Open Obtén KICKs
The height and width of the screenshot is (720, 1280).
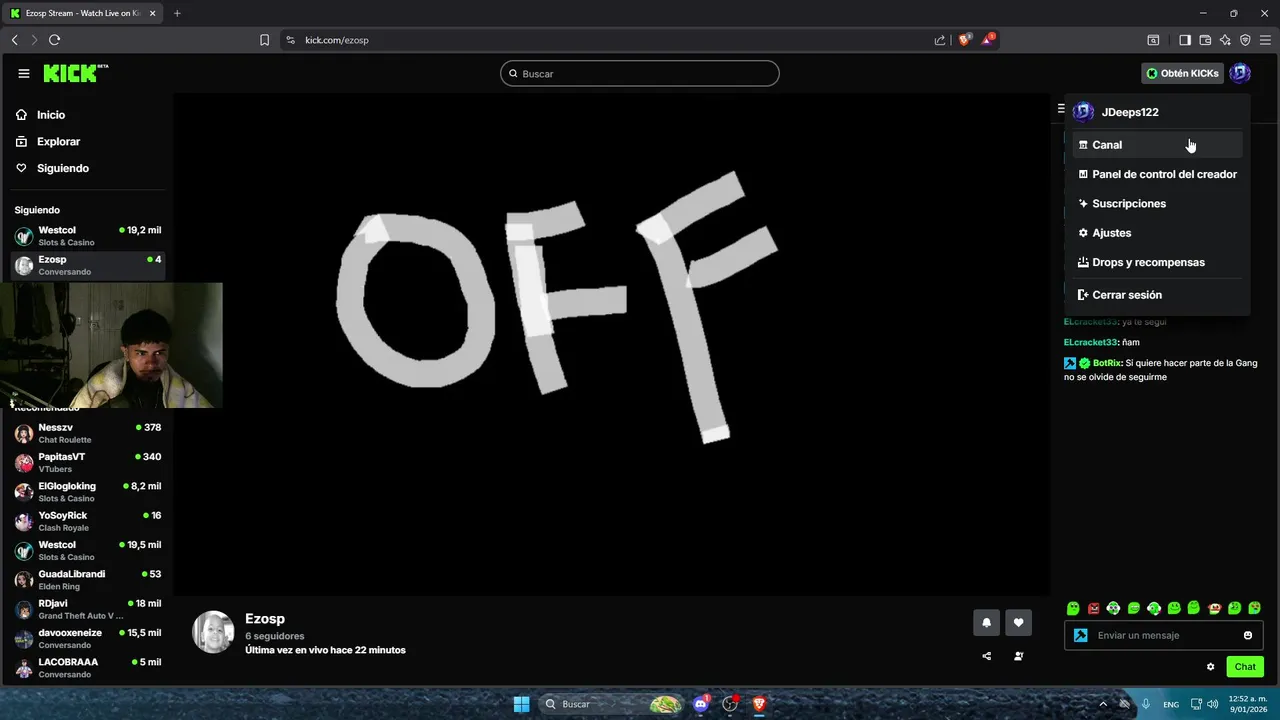click(1183, 73)
